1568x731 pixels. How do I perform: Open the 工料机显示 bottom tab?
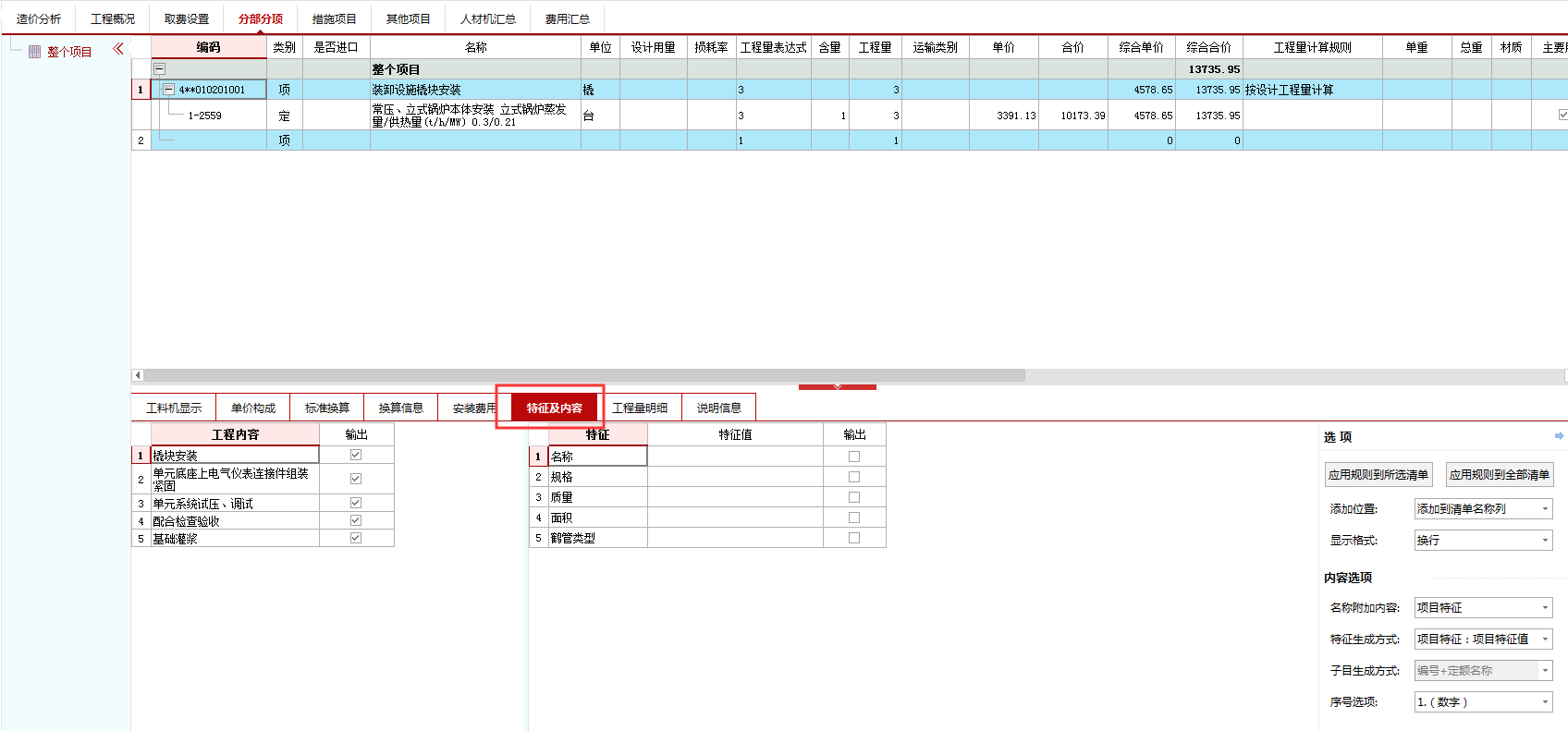[x=174, y=408]
